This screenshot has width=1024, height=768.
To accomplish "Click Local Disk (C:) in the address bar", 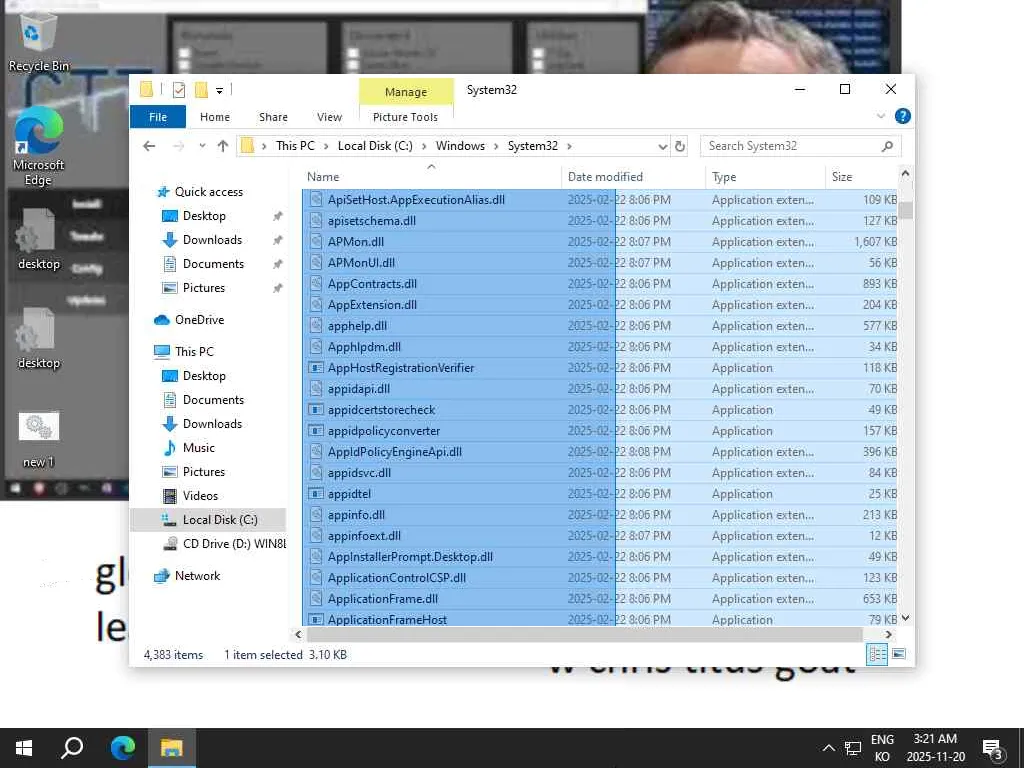I will [x=376, y=146].
